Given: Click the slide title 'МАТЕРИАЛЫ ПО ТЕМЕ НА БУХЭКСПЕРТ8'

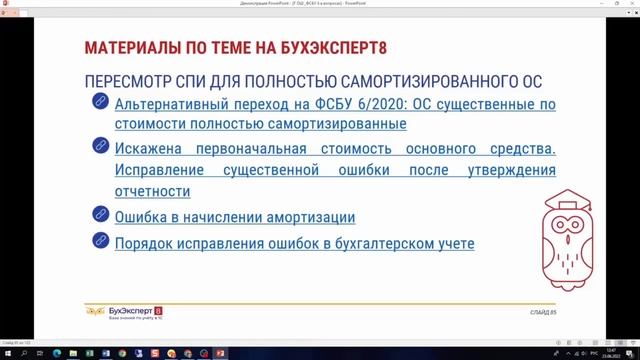Looking at the screenshot, I should coord(236,48).
